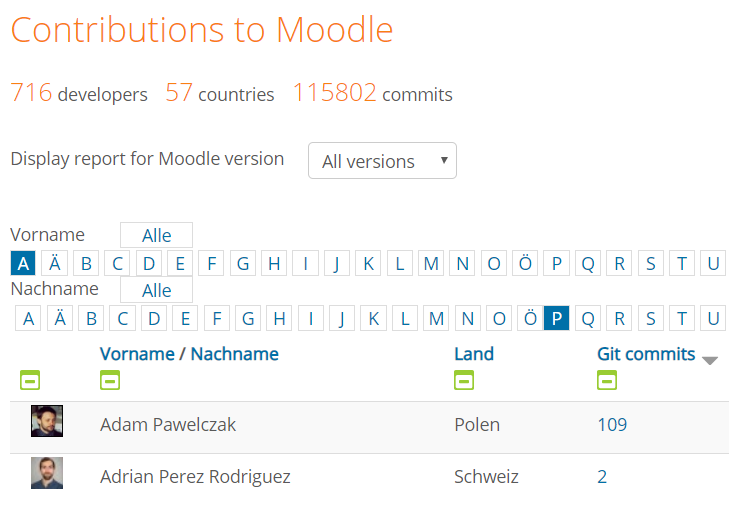This screenshot has height=509, width=729.
Task: Hide the Land column with its icon
Action: tap(464, 380)
